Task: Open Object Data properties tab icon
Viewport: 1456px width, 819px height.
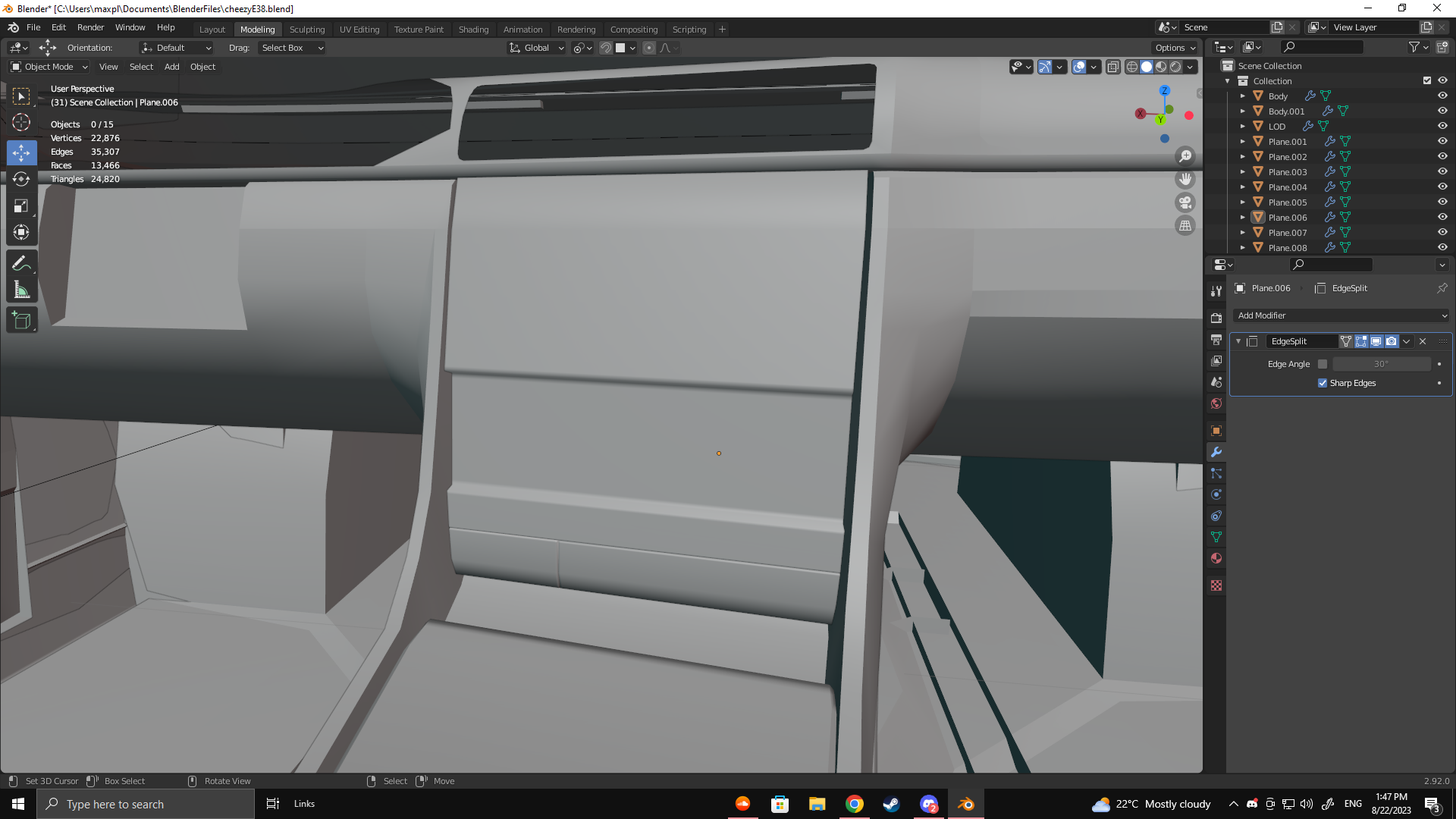Action: click(1216, 537)
